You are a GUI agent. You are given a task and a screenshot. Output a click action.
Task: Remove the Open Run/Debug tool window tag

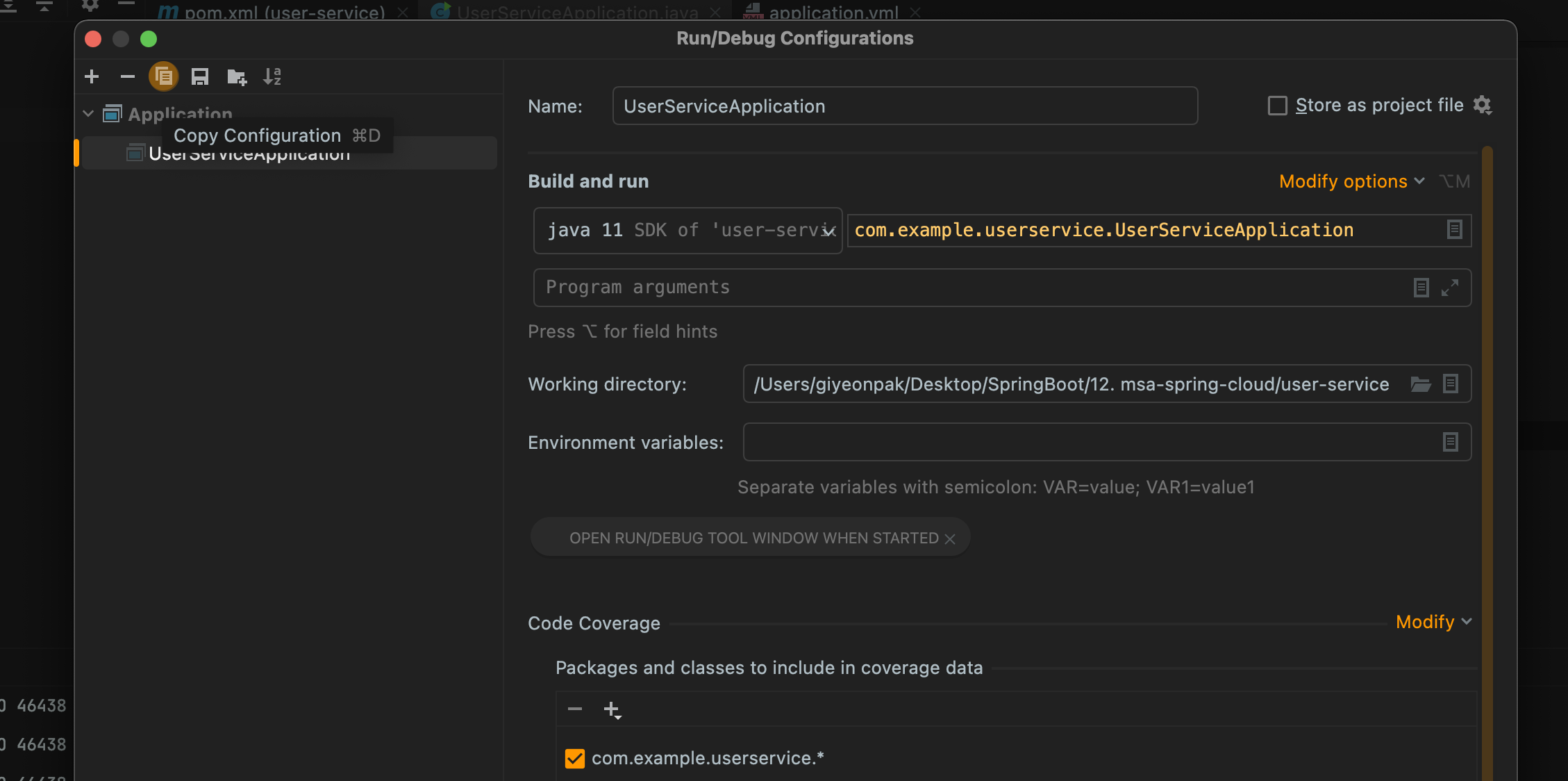pos(950,539)
